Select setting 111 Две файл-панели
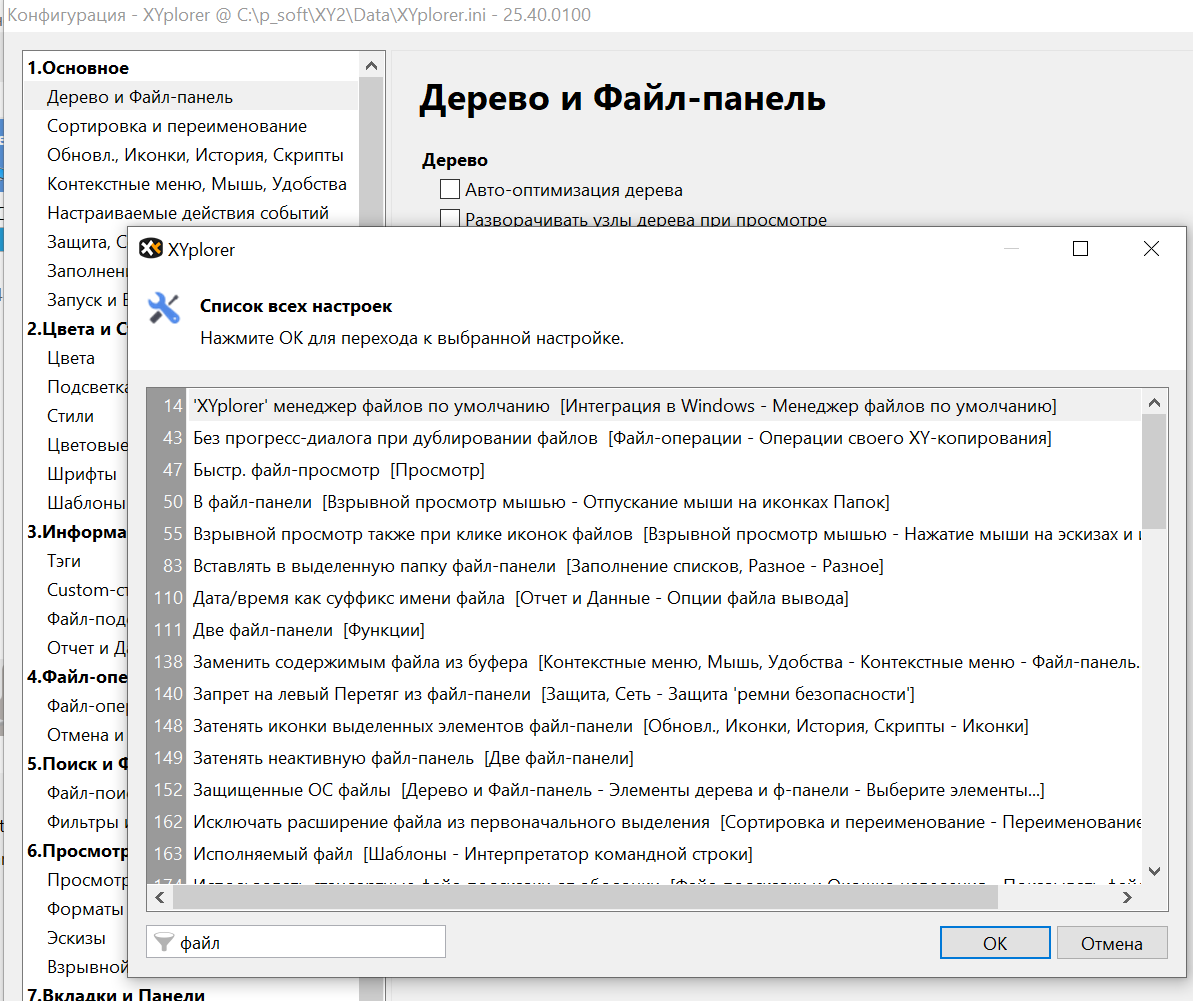This screenshot has height=1001, width=1193. (x=308, y=630)
